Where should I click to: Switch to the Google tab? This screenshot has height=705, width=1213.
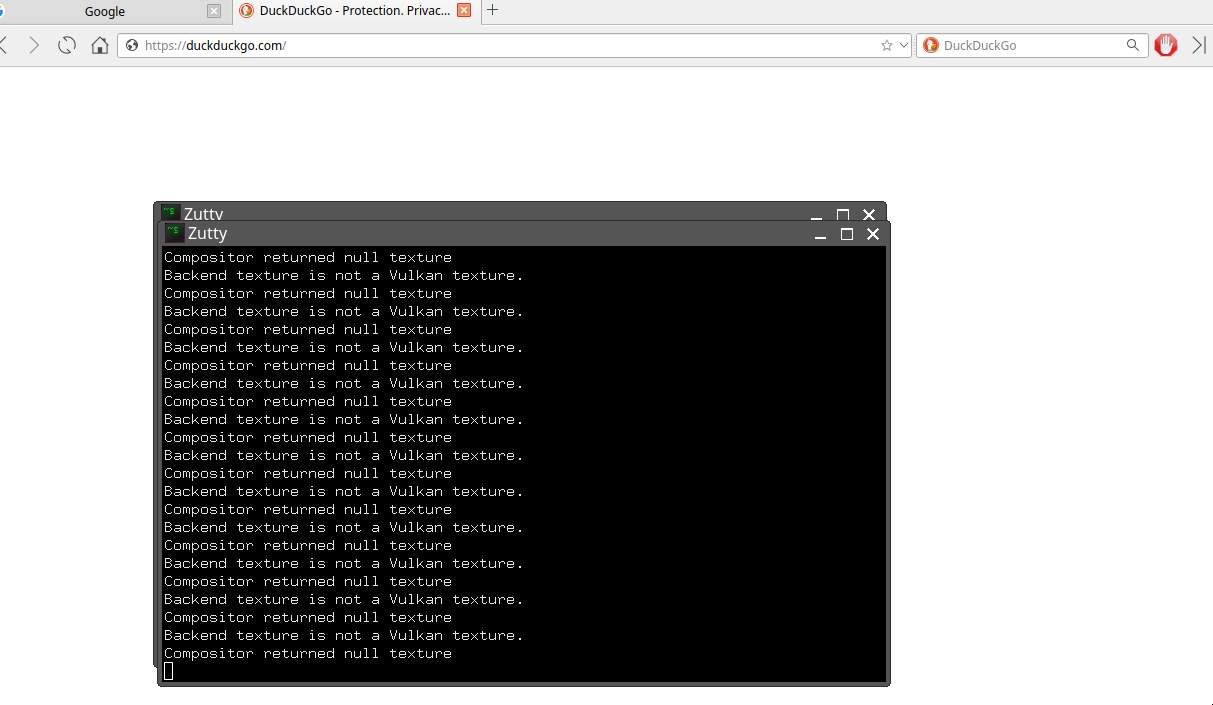(105, 11)
